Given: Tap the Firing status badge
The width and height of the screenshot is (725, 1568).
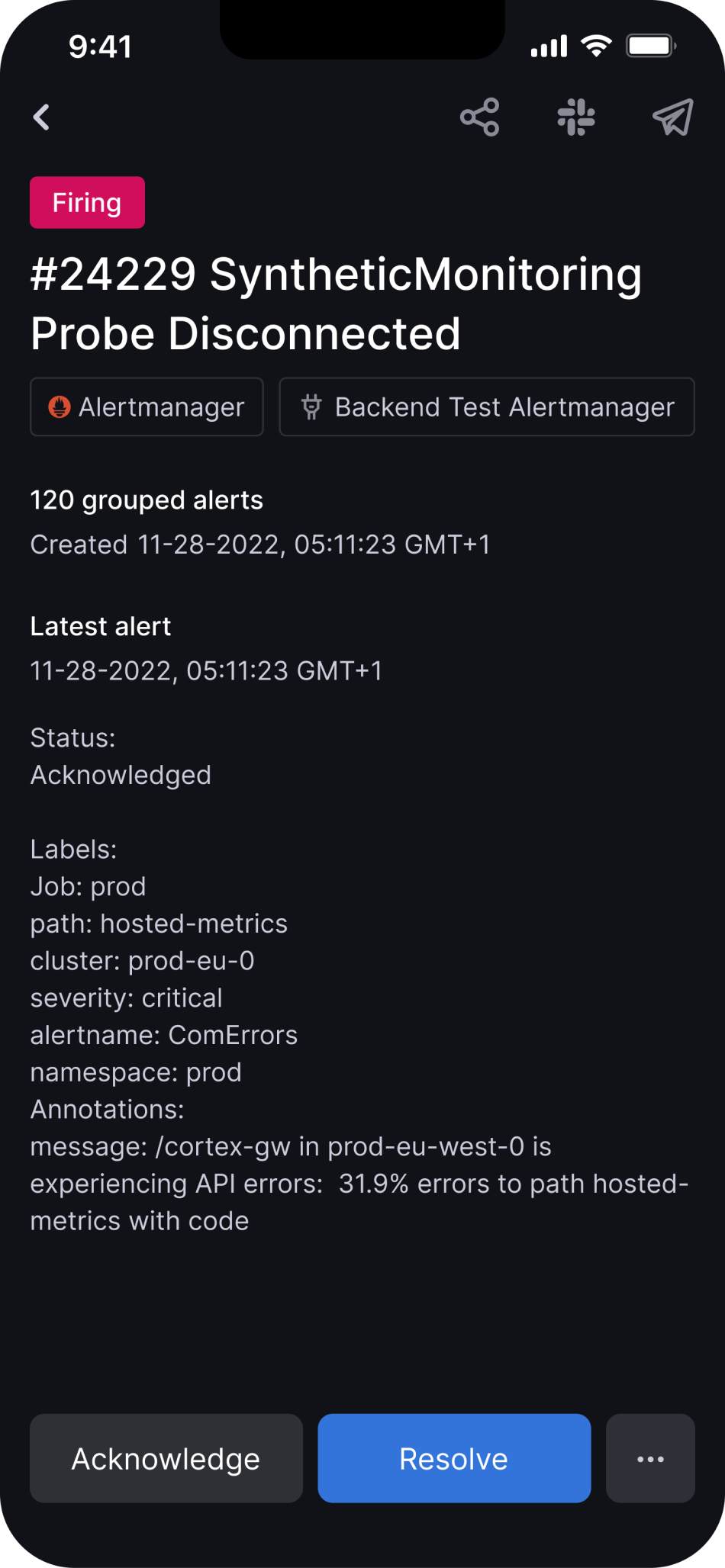Looking at the screenshot, I should 87,203.
